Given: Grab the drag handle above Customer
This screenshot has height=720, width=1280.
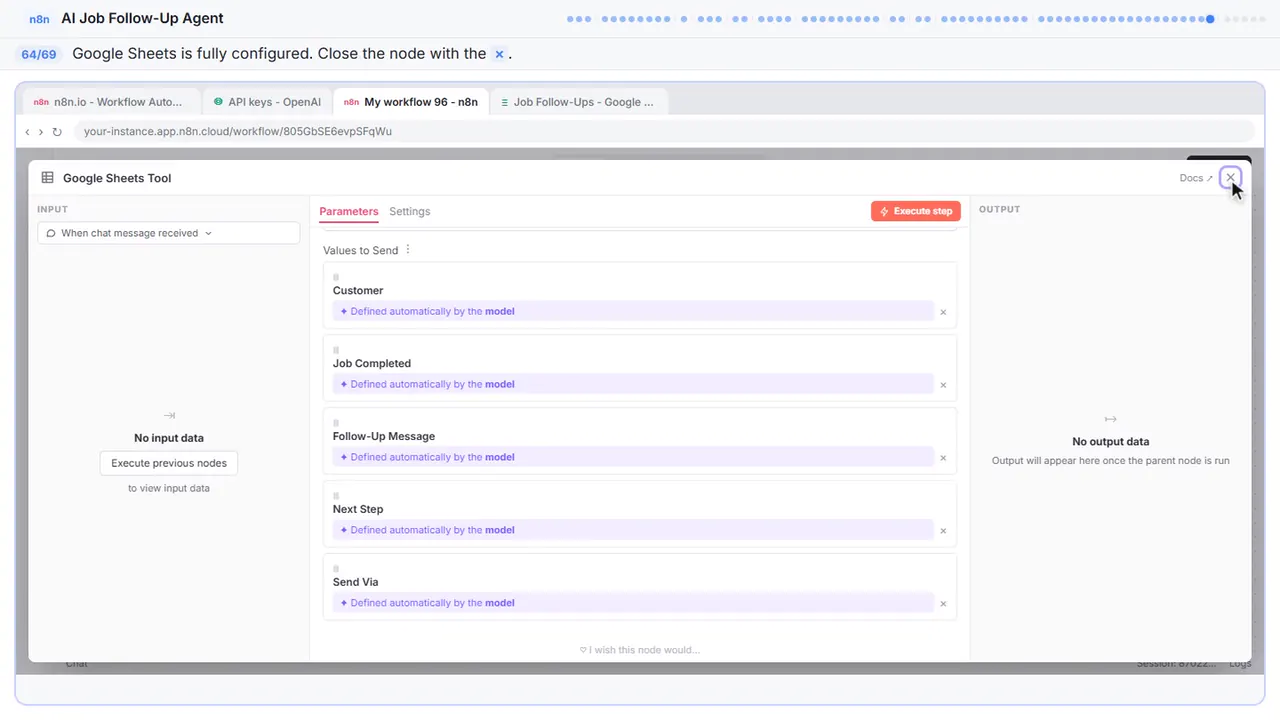Looking at the screenshot, I should tap(336, 277).
